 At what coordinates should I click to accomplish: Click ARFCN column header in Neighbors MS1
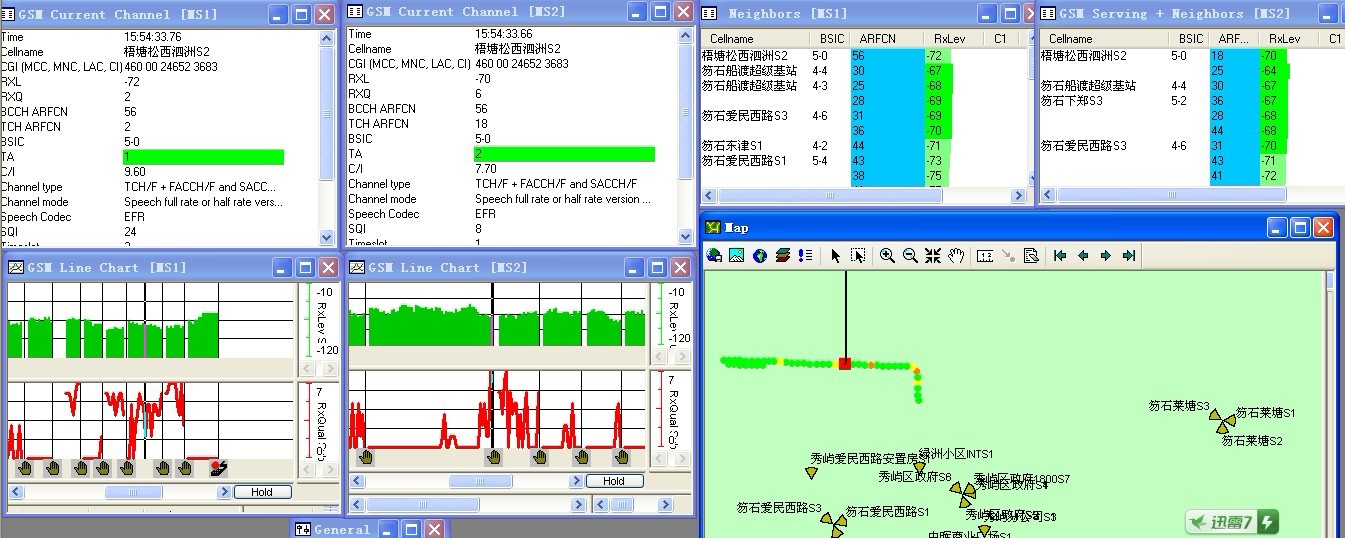click(x=885, y=39)
